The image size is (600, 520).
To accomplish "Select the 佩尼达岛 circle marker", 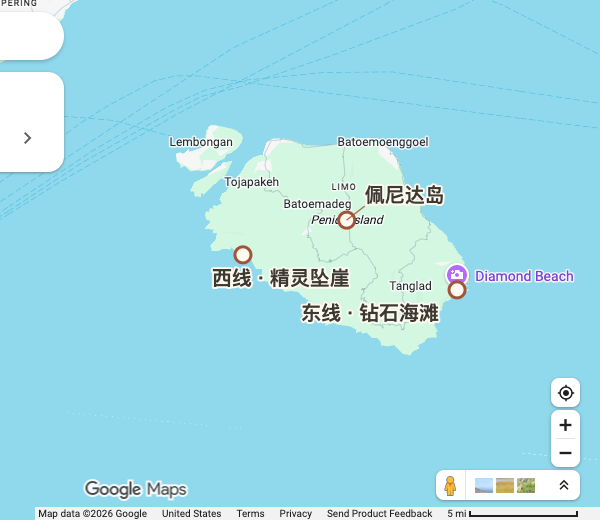I will (346, 220).
